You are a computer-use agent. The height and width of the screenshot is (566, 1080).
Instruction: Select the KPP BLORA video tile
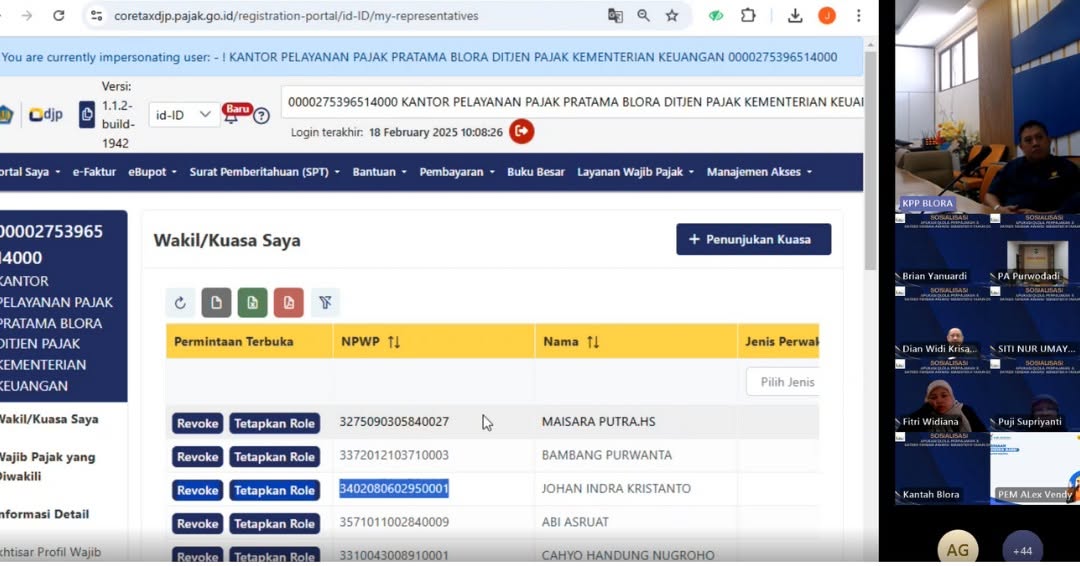click(x=988, y=106)
